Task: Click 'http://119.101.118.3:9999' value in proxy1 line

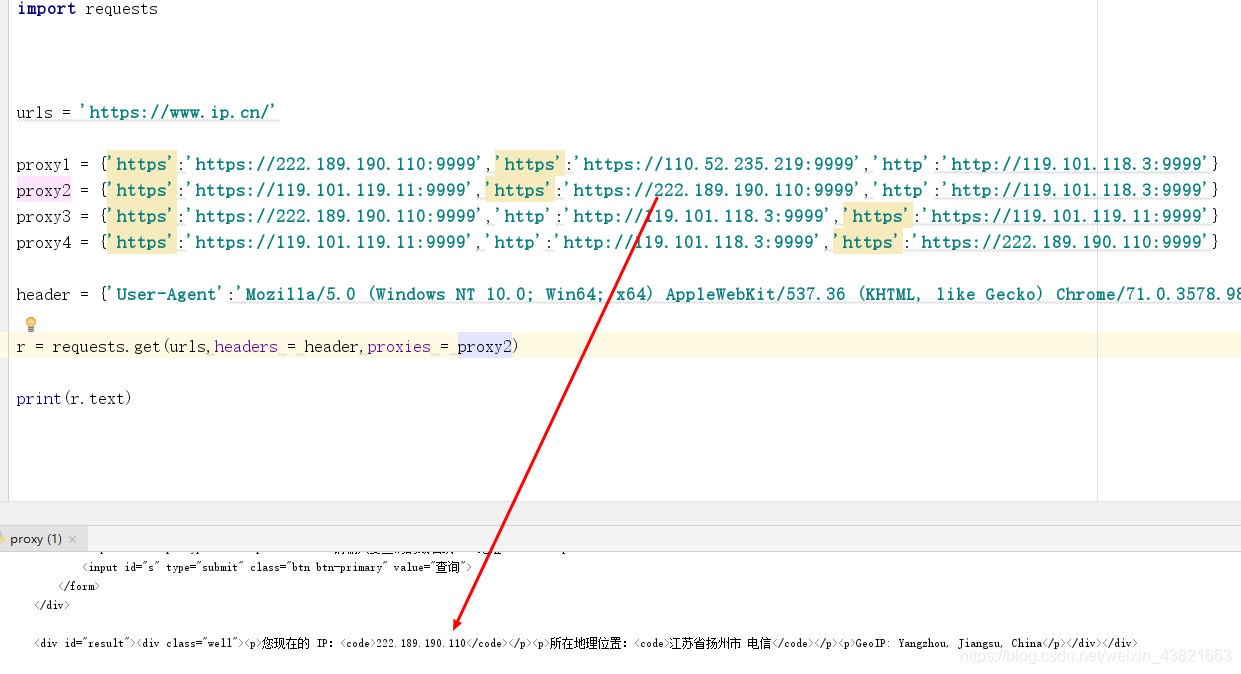Action: (x=1076, y=164)
